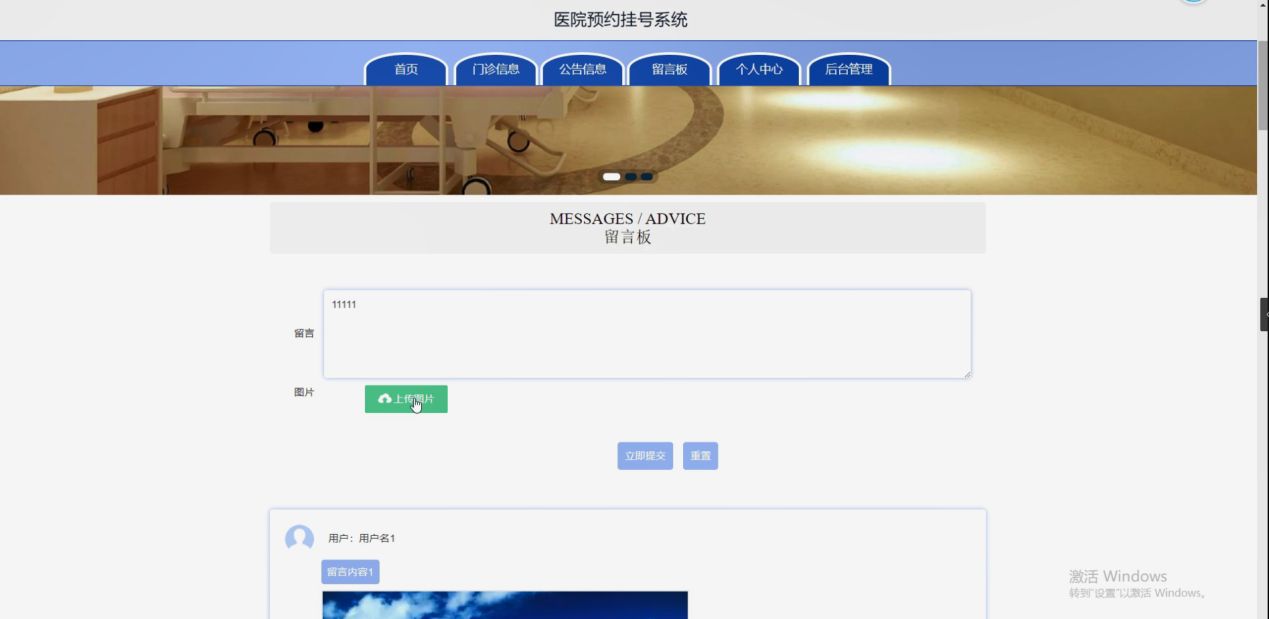Click the 医院预约挂号系统 site title
Image resolution: width=1269 pixels, height=619 pixels.
click(621, 20)
